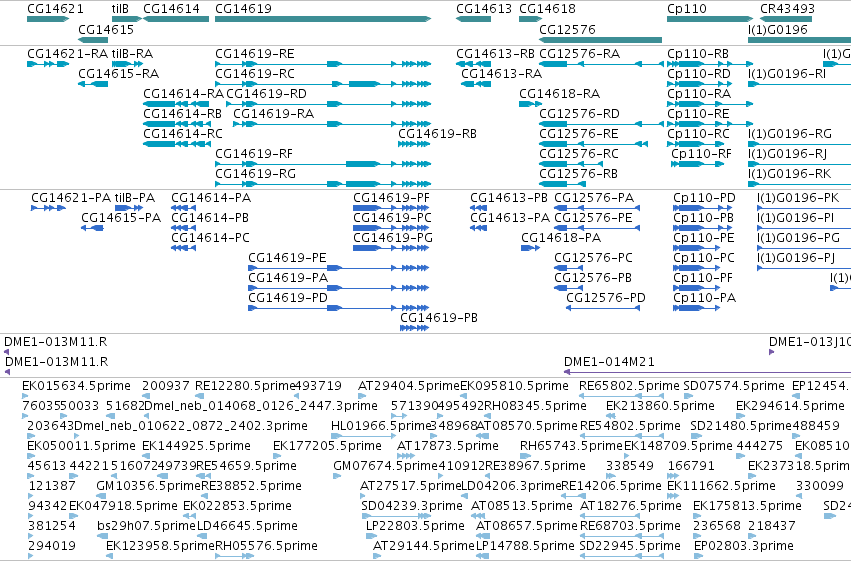The height and width of the screenshot is (561, 851).
Task: Click the tilB-RA transcript label
Action: click(132, 54)
